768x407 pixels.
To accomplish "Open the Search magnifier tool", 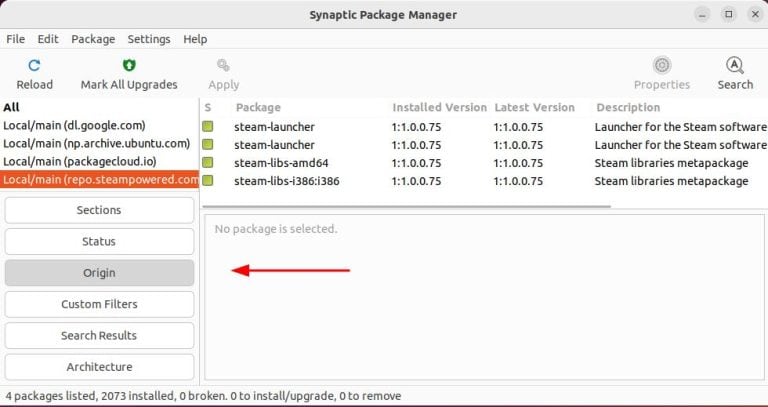I will coord(734,66).
